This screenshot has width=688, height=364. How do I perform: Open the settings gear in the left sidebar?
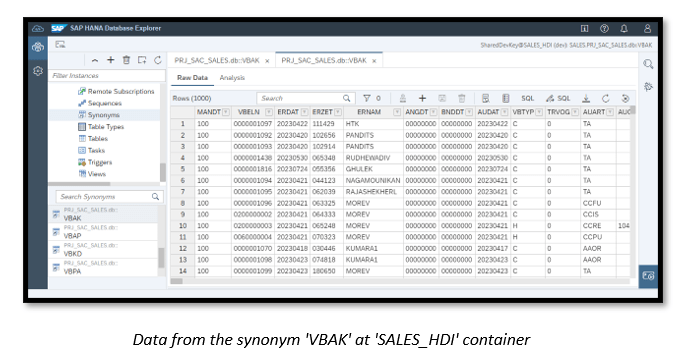[x=38, y=71]
